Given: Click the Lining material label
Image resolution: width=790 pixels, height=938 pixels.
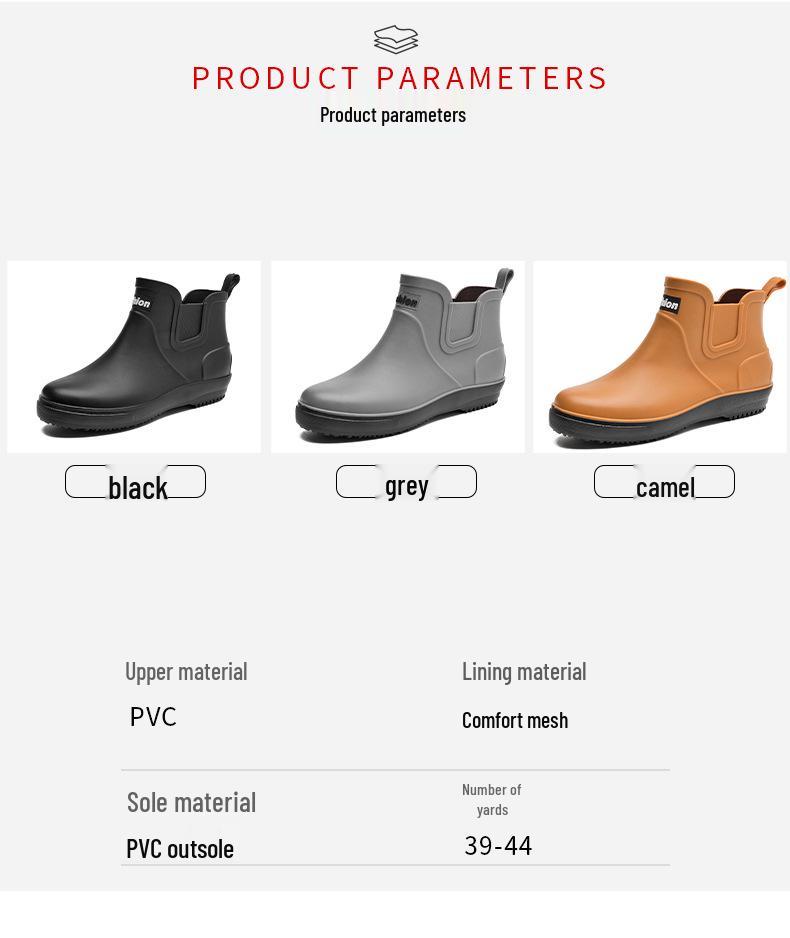Looking at the screenshot, I should pyautogui.click(x=524, y=672).
